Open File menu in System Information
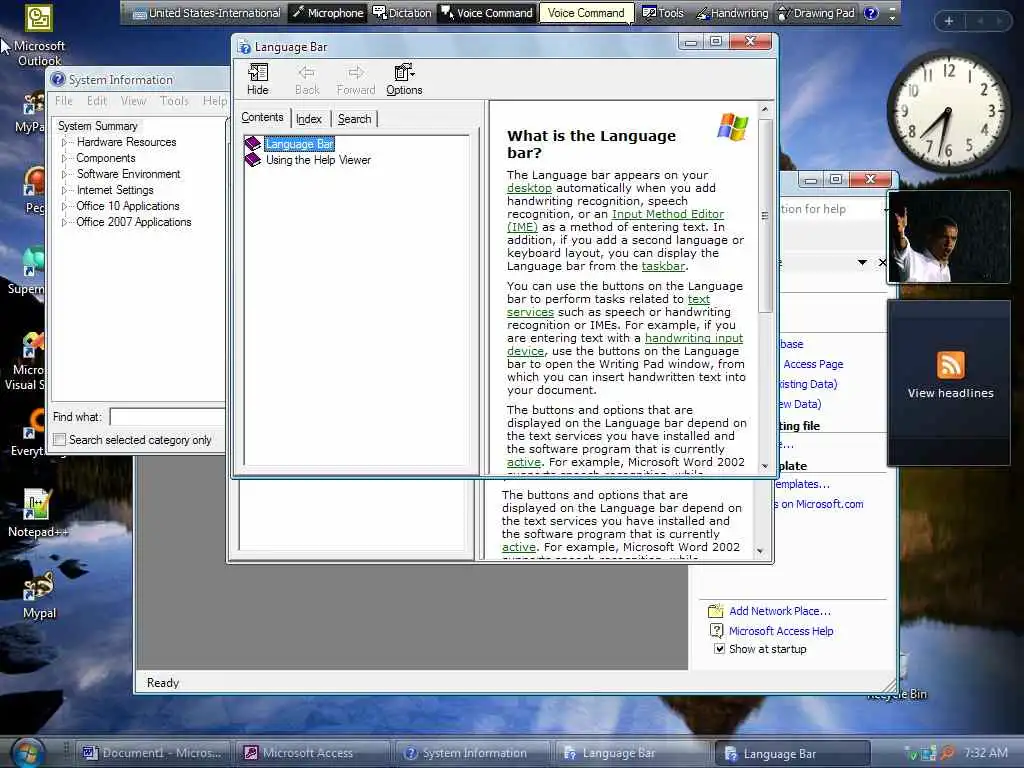This screenshot has height=768, width=1024. (63, 101)
